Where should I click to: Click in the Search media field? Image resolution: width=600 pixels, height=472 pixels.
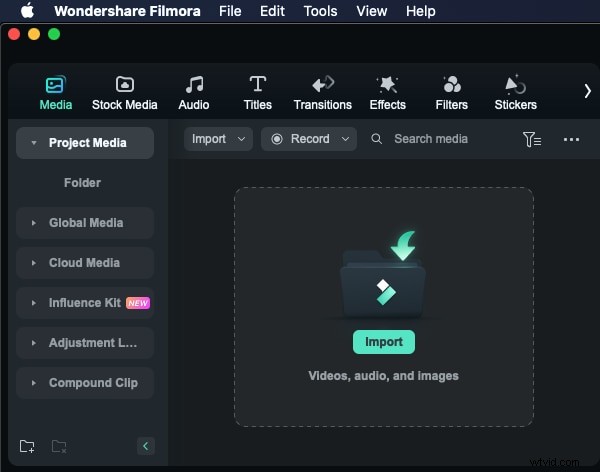click(x=440, y=139)
